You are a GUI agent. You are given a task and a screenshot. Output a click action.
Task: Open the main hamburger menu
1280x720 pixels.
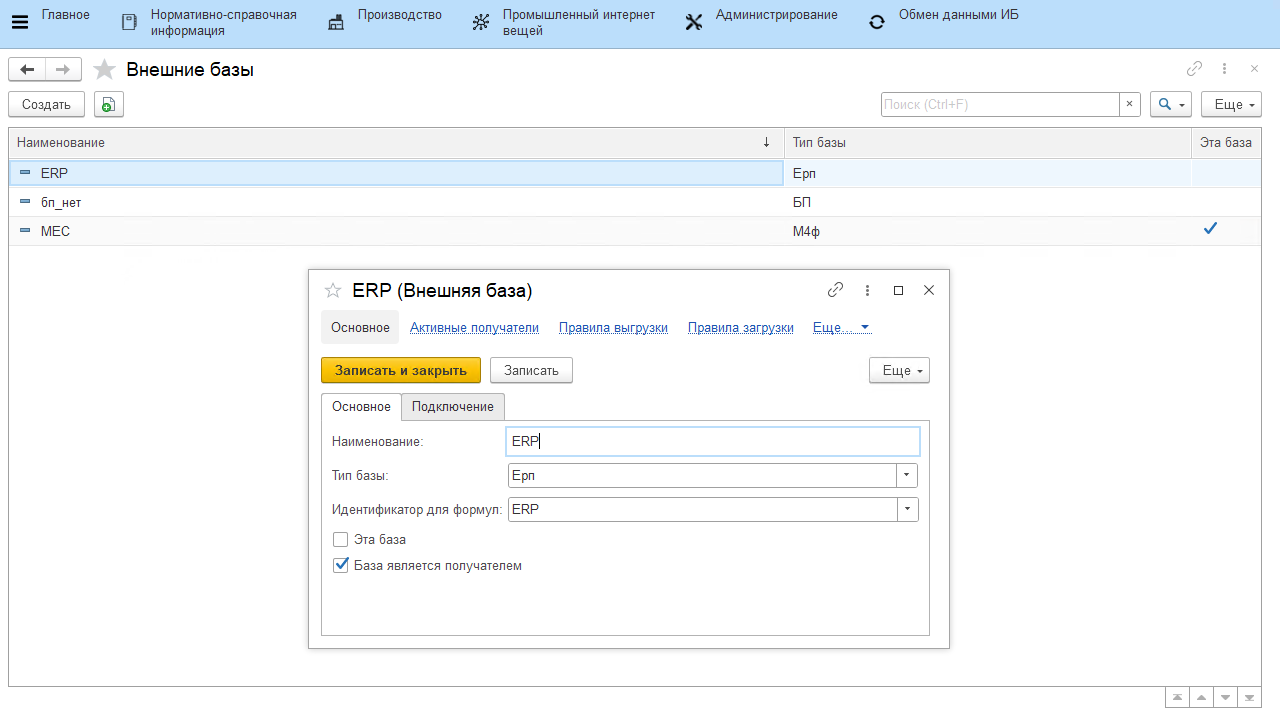click(x=19, y=23)
